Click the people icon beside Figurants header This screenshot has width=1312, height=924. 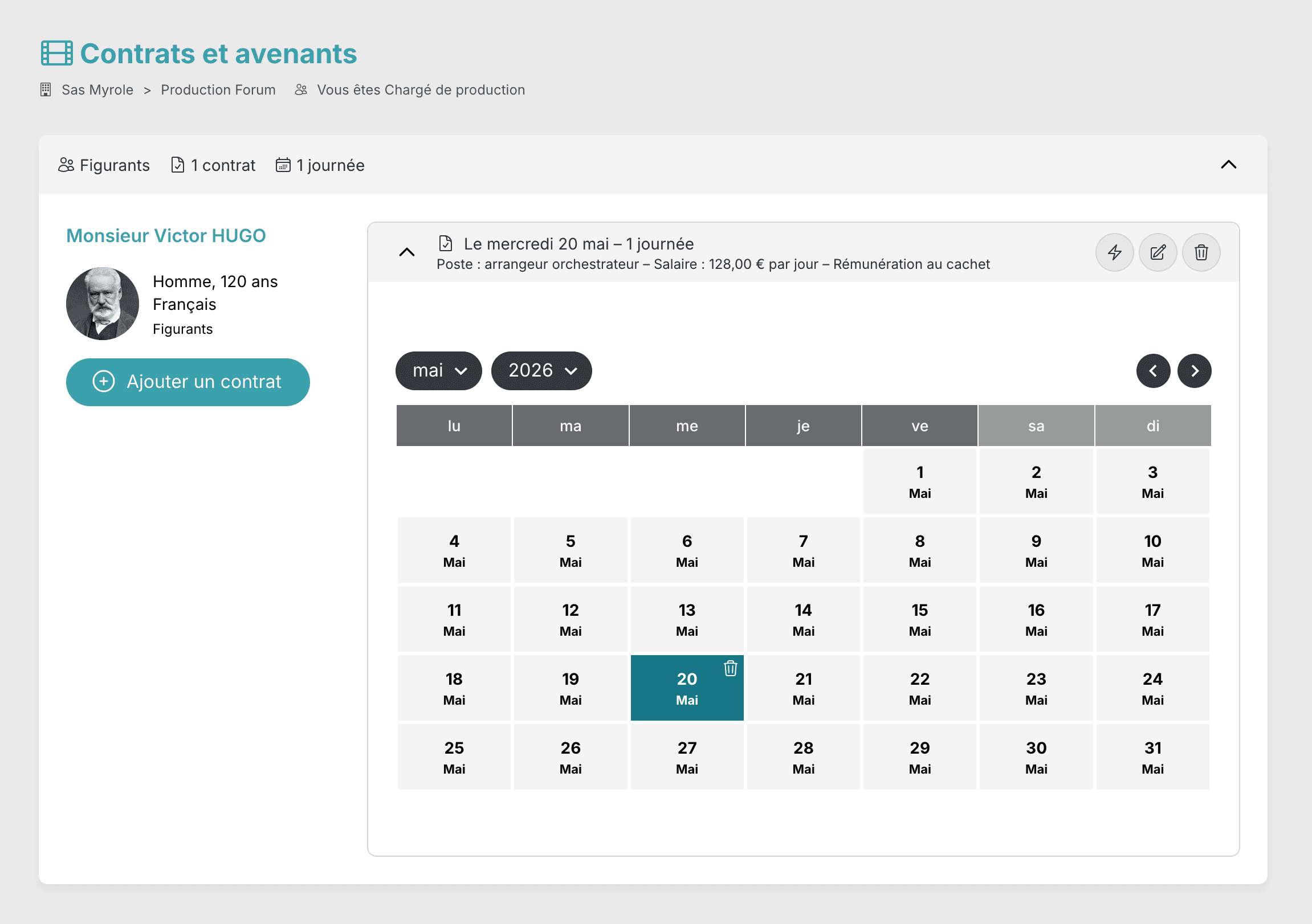pyautogui.click(x=66, y=165)
